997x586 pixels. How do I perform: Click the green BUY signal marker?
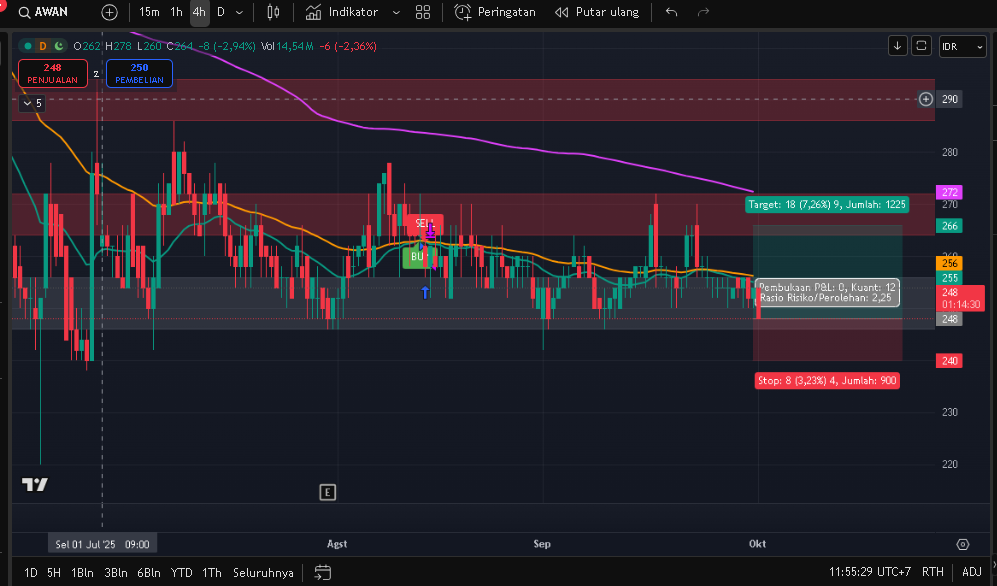(x=418, y=257)
